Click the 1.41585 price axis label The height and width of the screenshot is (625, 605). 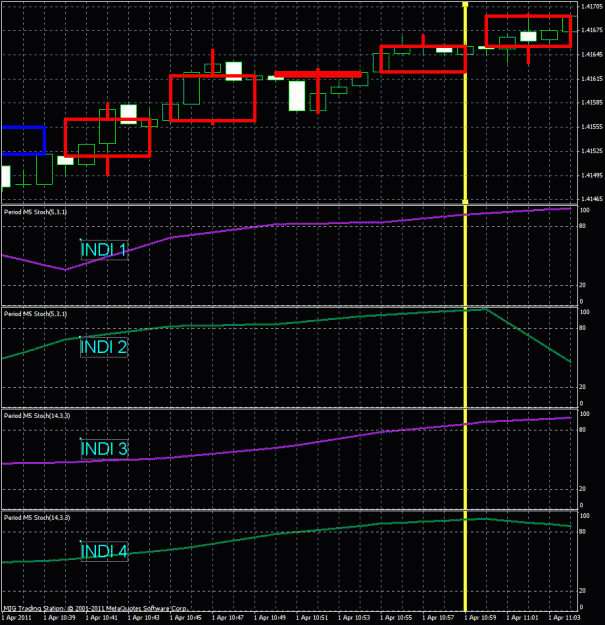592,103
